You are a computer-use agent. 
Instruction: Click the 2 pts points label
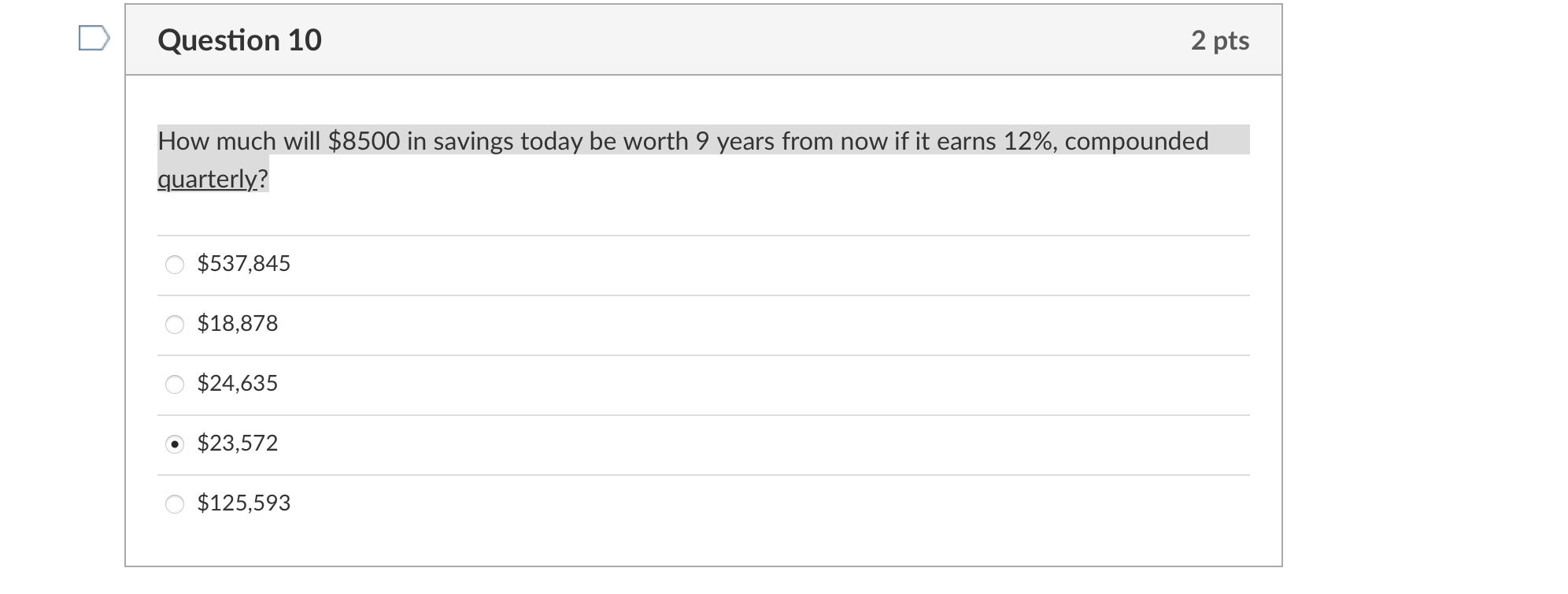(x=1219, y=40)
